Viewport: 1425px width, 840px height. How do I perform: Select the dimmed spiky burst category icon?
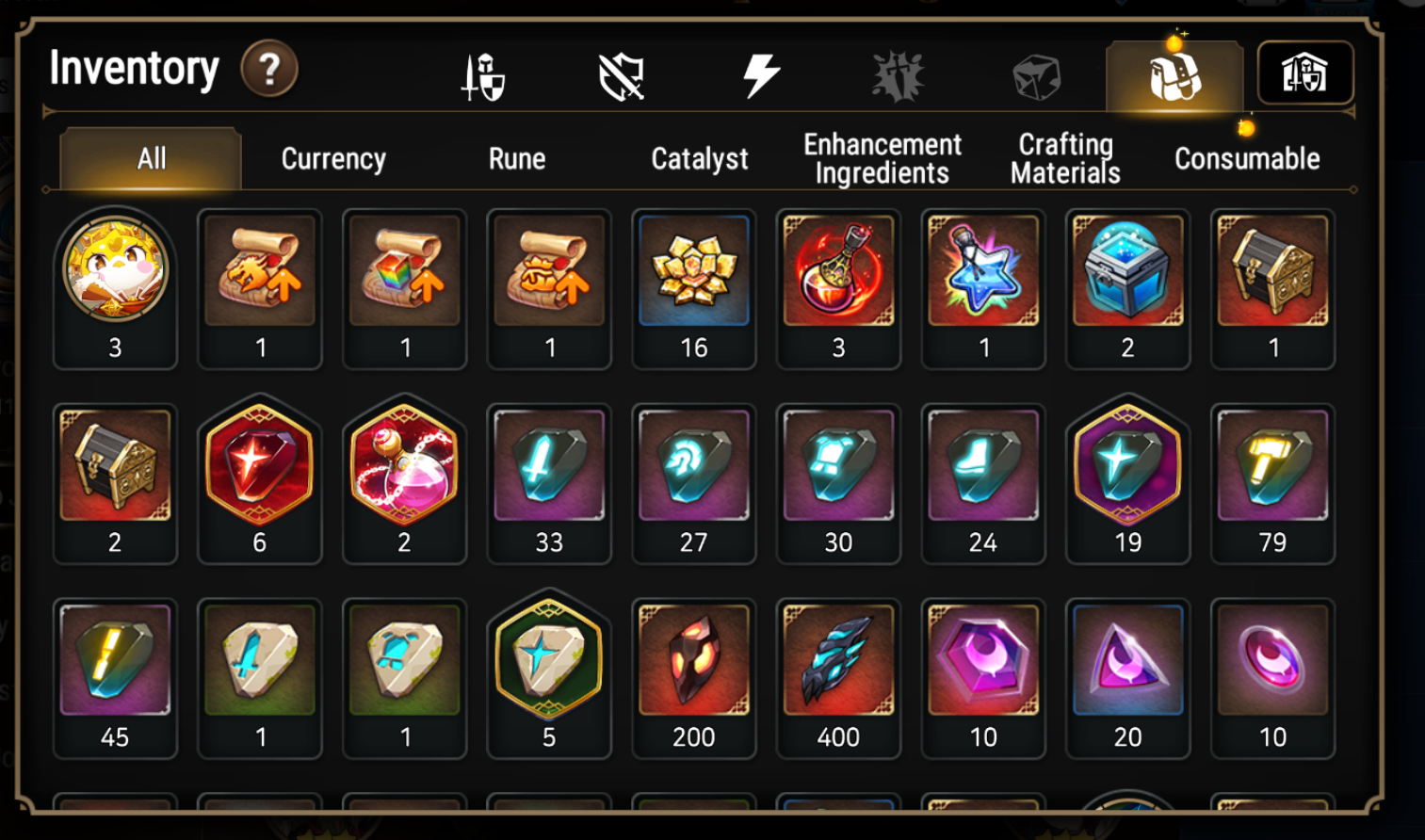pyautogui.click(x=898, y=76)
